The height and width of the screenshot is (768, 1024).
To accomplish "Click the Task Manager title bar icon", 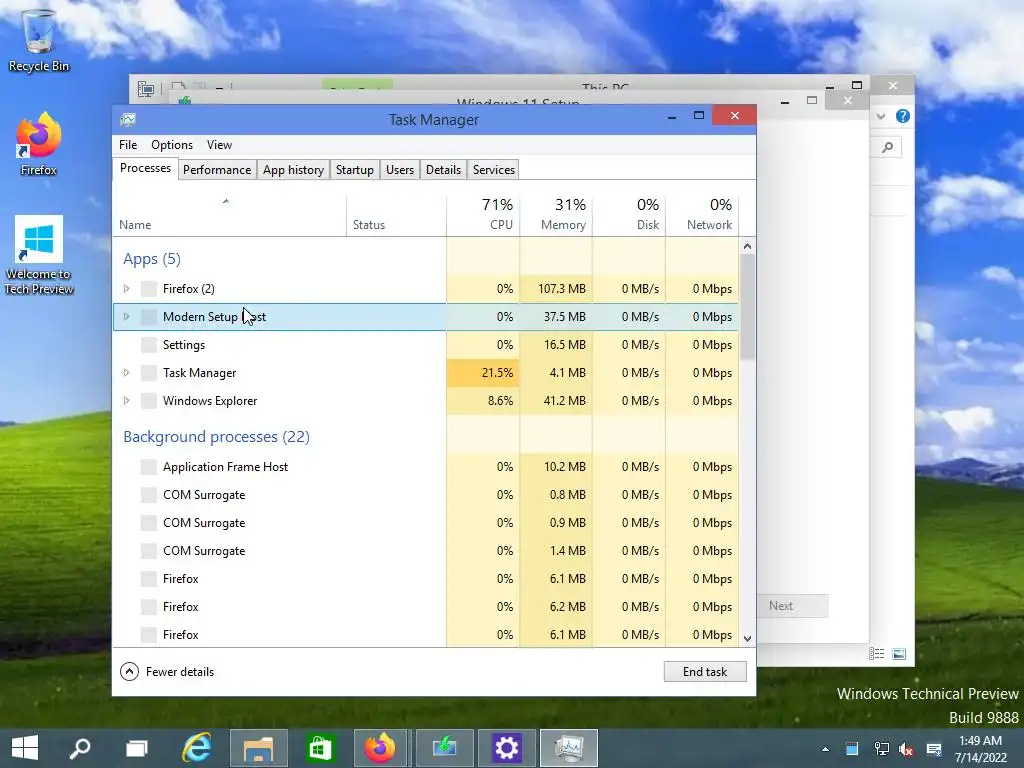I will click(129, 120).
